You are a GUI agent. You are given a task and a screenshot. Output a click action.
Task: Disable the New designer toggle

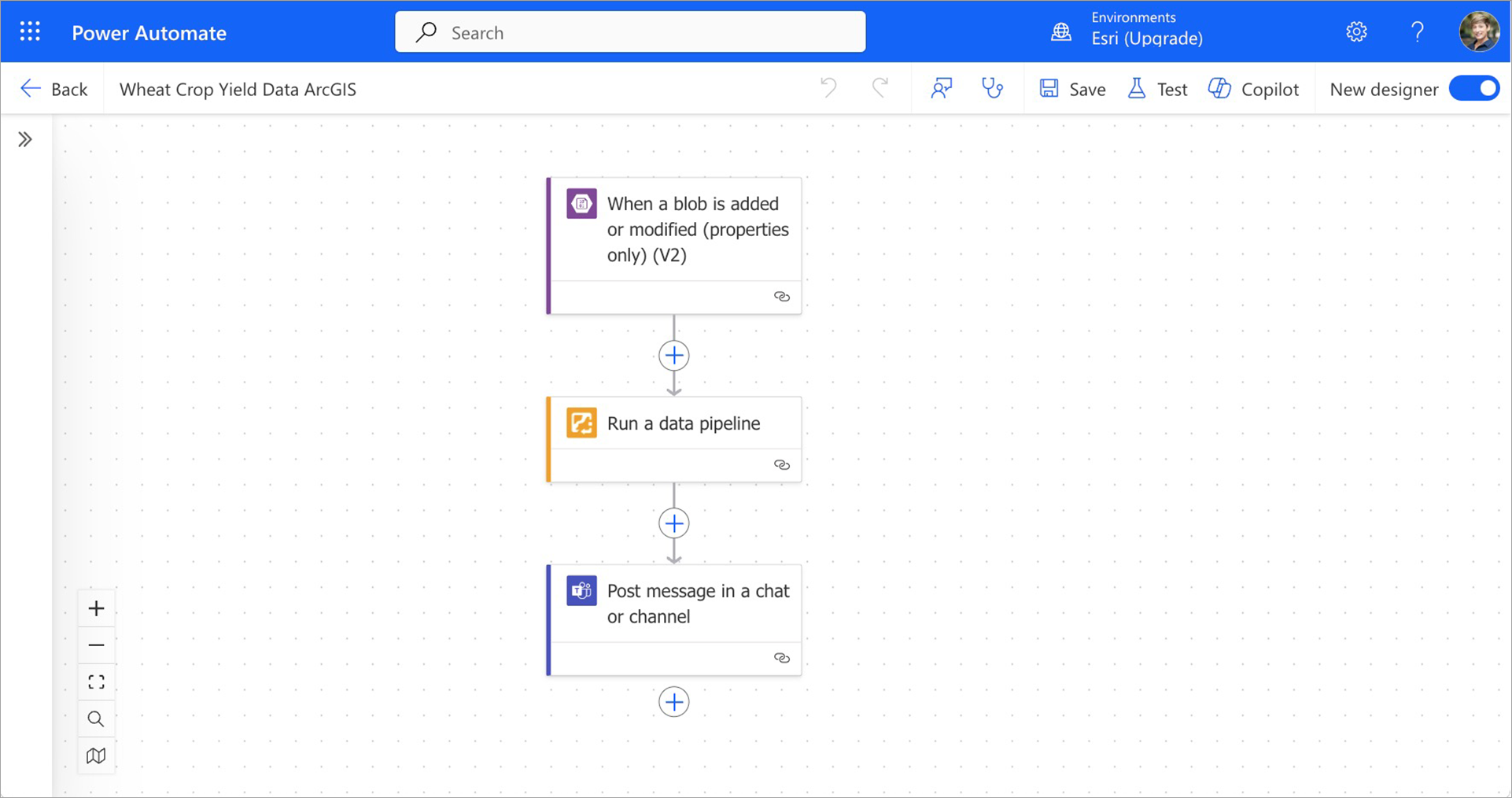click(1473, 88)
